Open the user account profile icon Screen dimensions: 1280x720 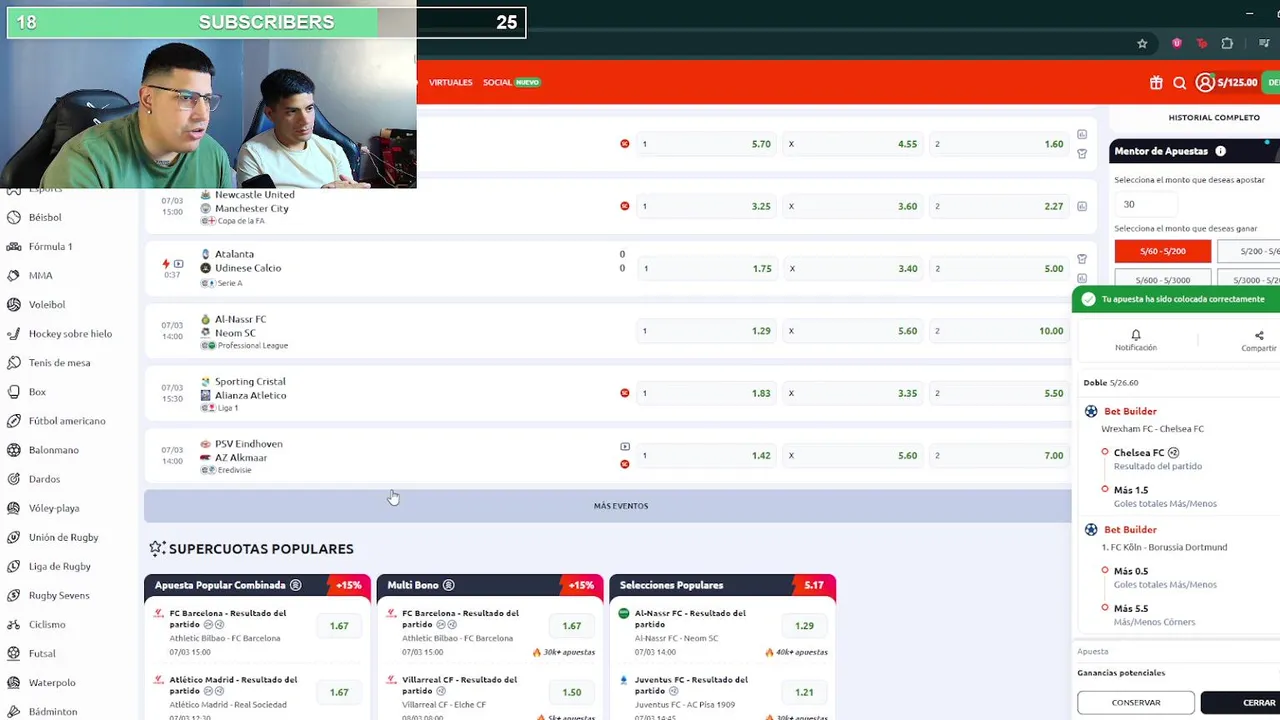(1205, 83)
